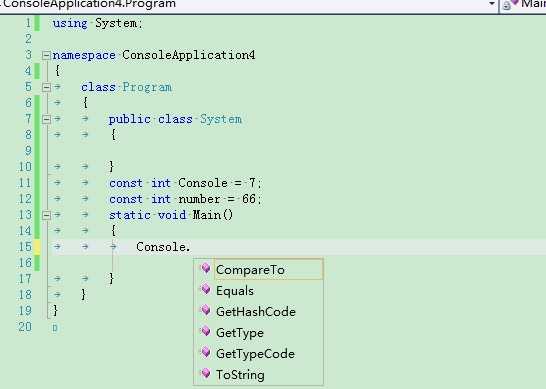
Task: Click 'Console' constant name on line 11
Action: coord(203,183)
